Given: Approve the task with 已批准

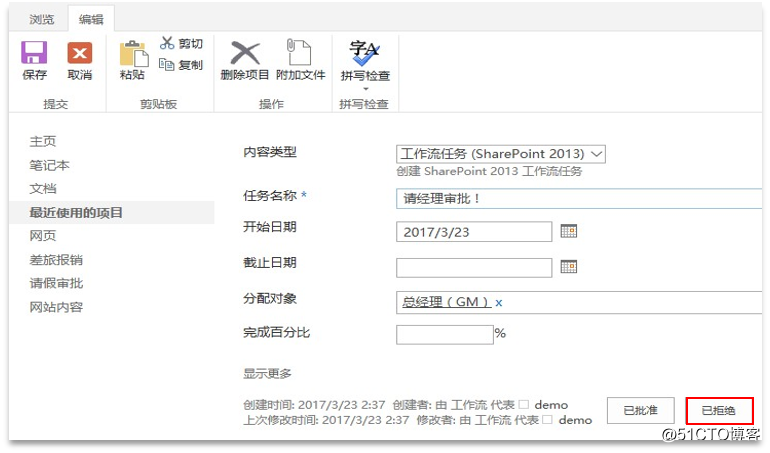Looking at the screenshot, I should tap(640, 410).
